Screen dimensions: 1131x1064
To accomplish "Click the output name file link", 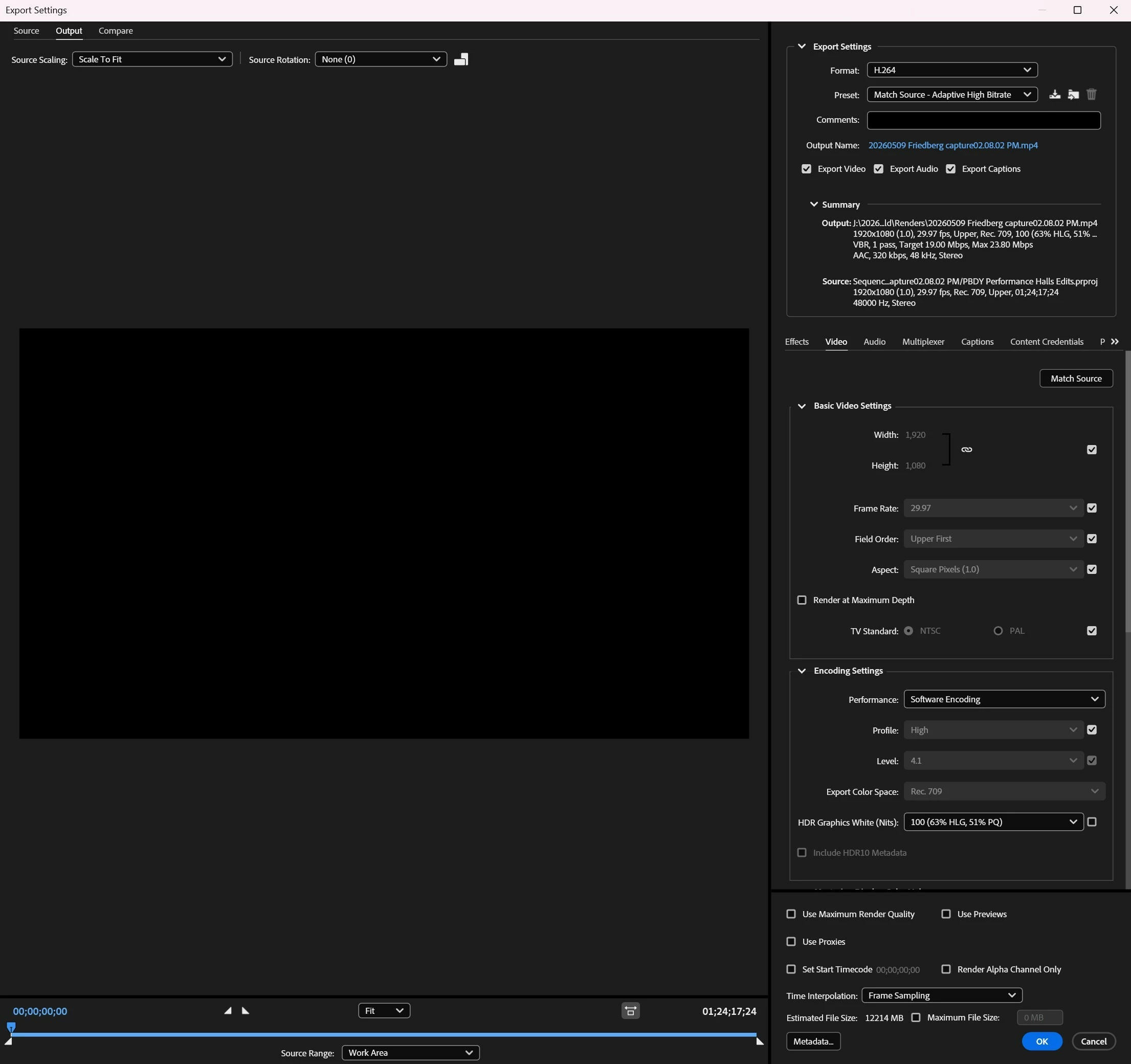I will coord(953,145).
